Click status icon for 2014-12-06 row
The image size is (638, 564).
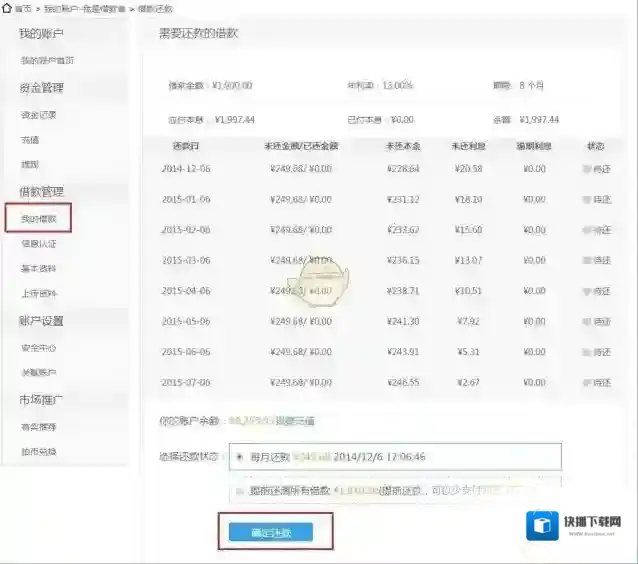pos(587,169)
